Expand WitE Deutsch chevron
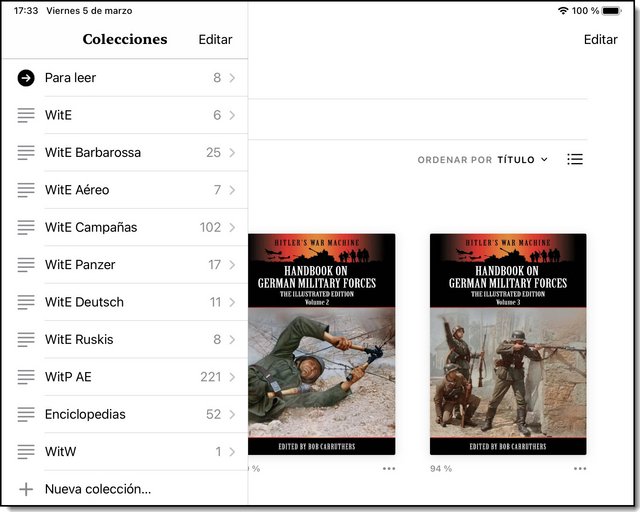 tap(232, 302)
